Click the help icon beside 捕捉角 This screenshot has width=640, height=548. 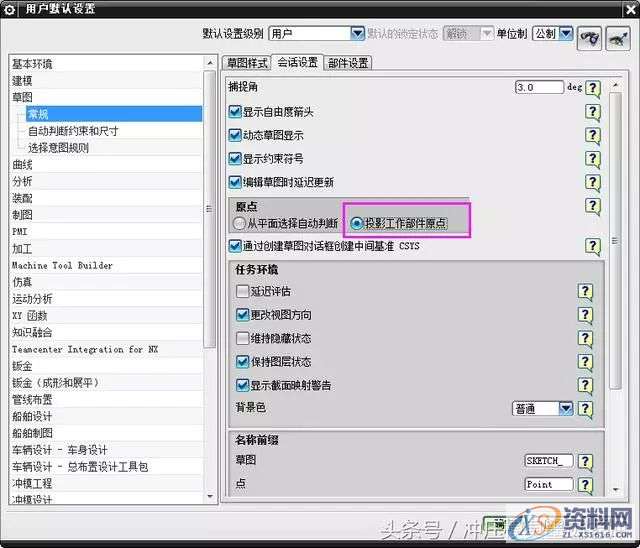pos(592,88)
